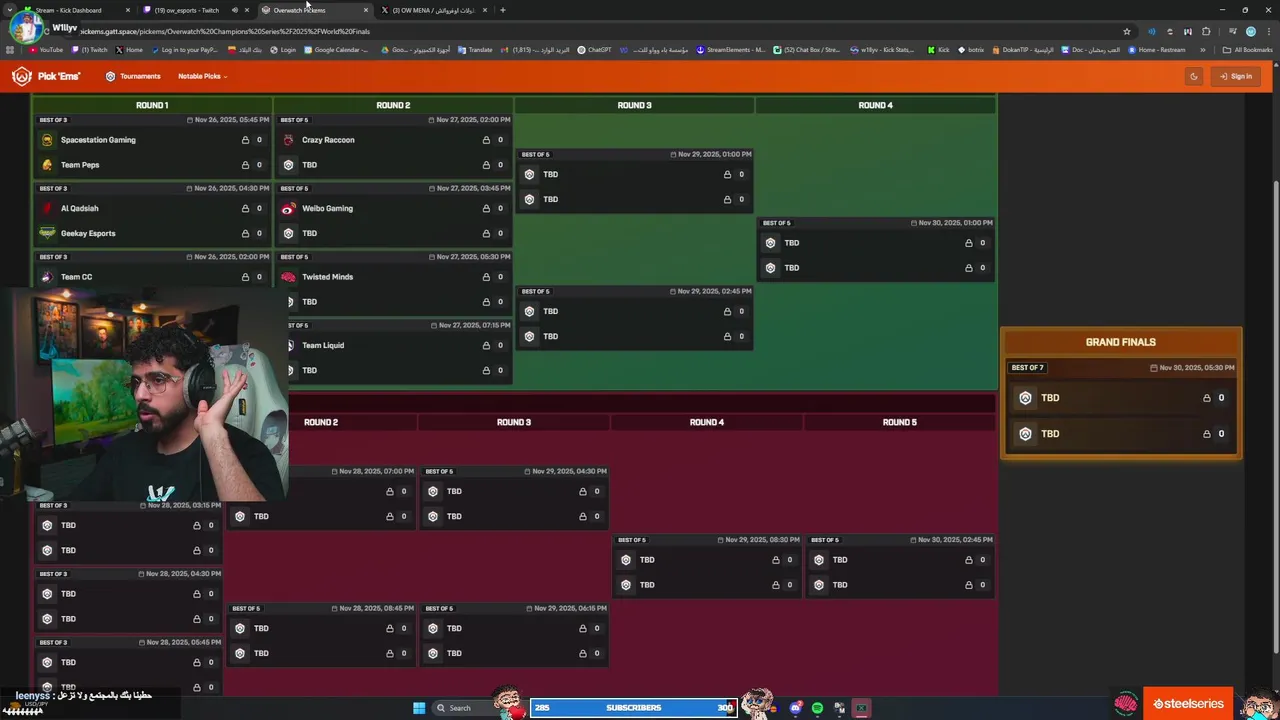The image size is (1280, 720).
Task: Click lock icon on second Grand Finals TBD
Action: point(1206,434)
